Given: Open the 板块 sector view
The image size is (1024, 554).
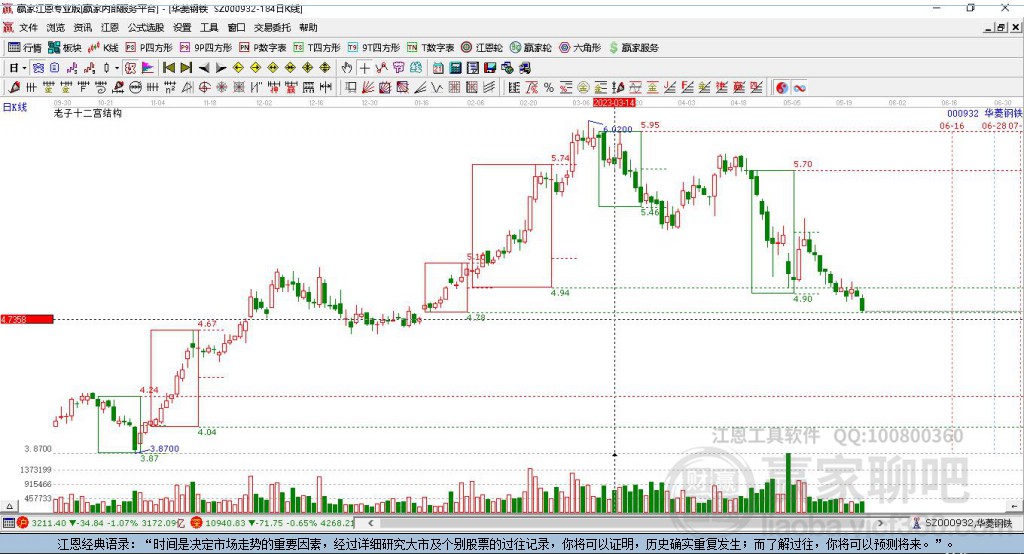Looking at the screenshot, I should [64, 48].
